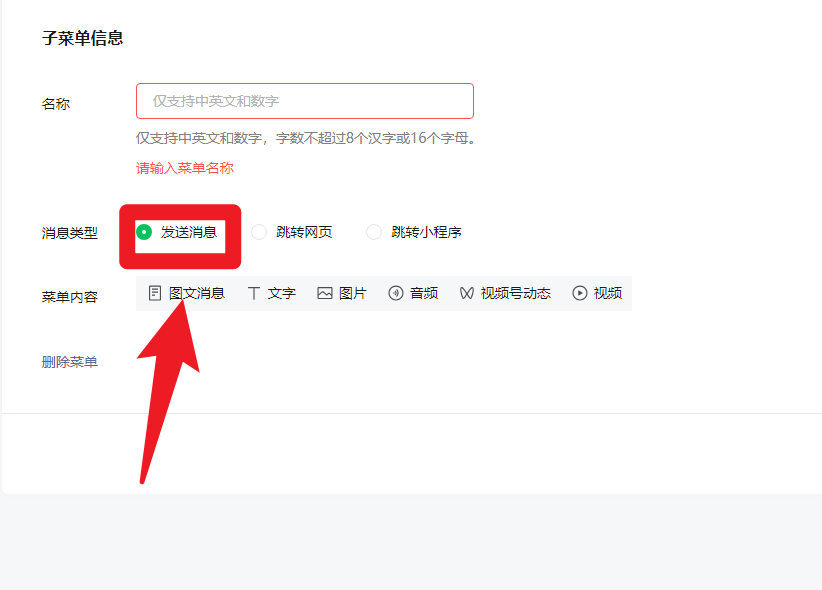Click the 名称 field label
The width and height of the screenshot is (822, 590).
coord(56,104)
